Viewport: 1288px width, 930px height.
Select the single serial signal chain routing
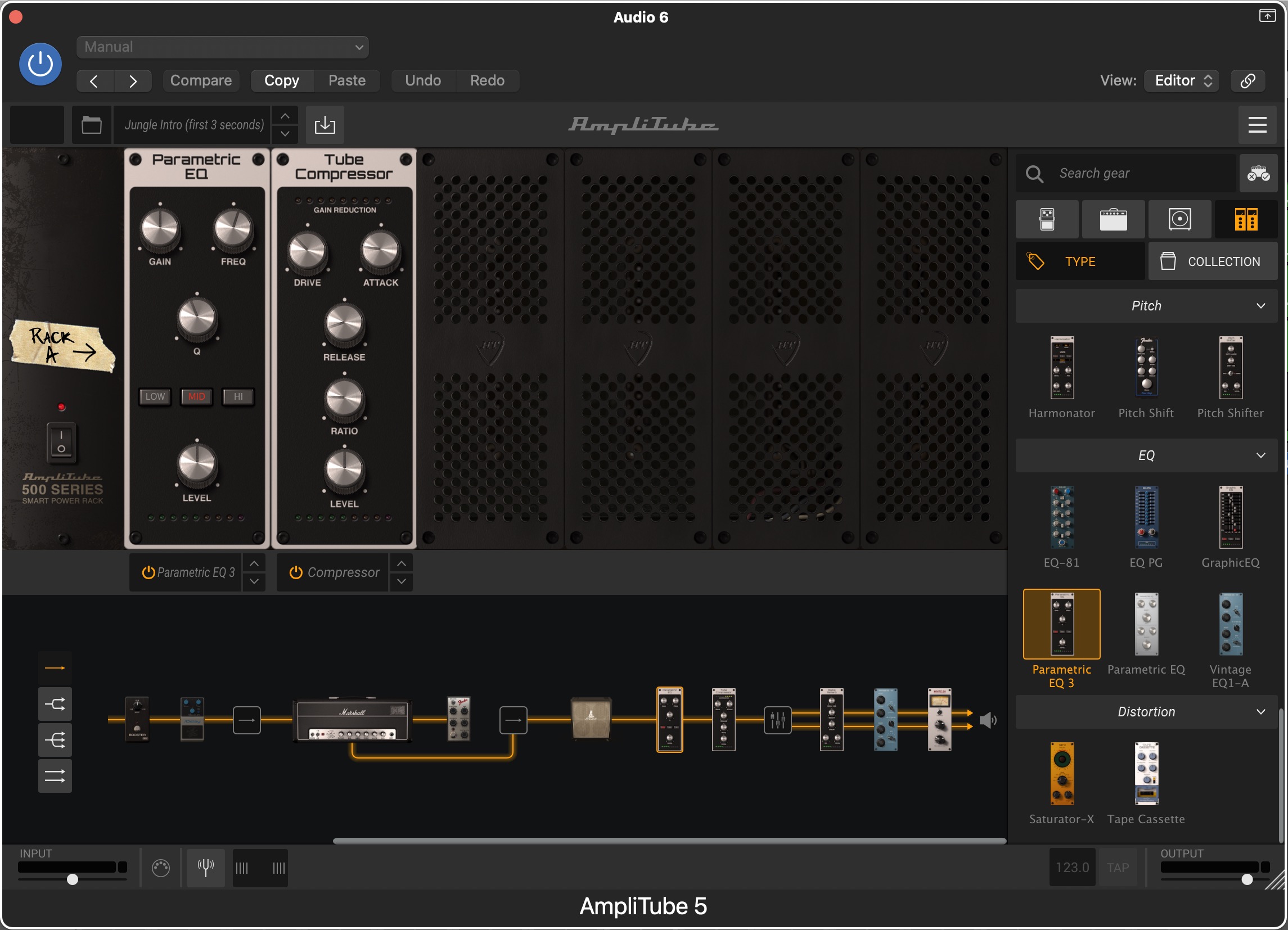55,668
